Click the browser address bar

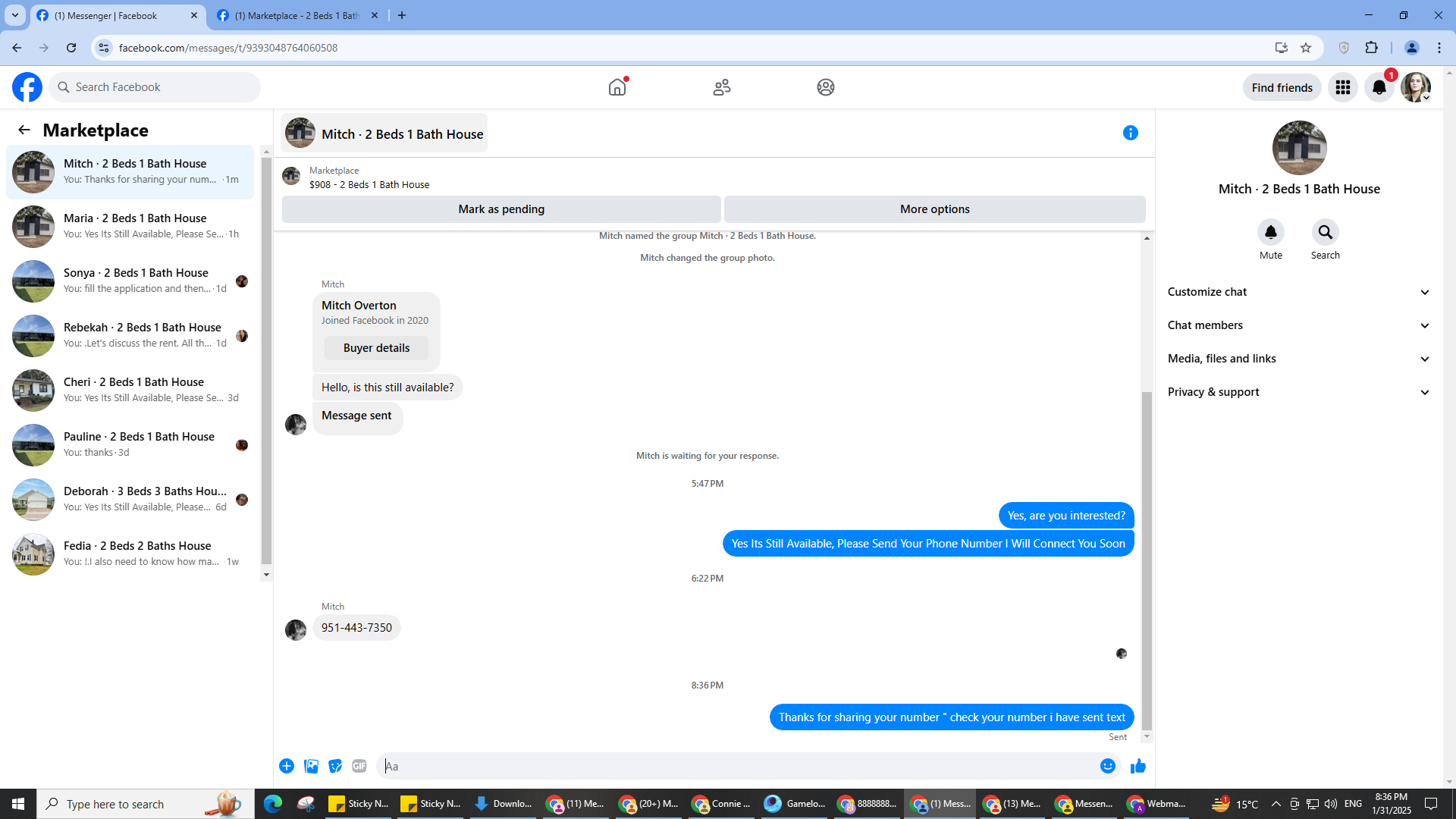(682, 48)
